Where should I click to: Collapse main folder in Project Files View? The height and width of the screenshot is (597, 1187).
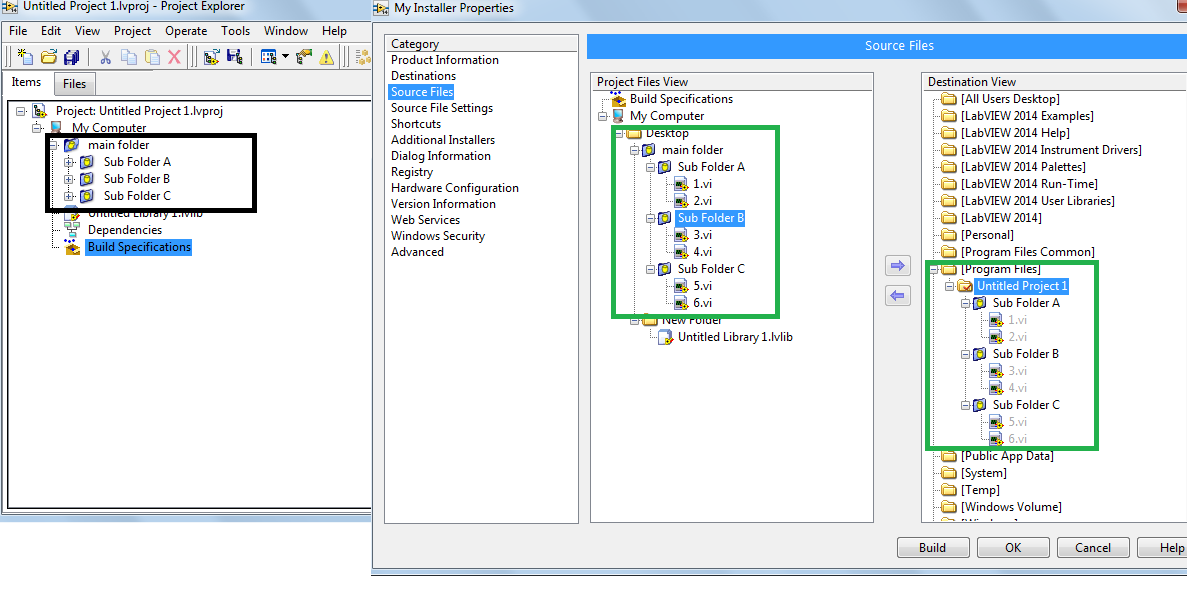coord(634,150)
